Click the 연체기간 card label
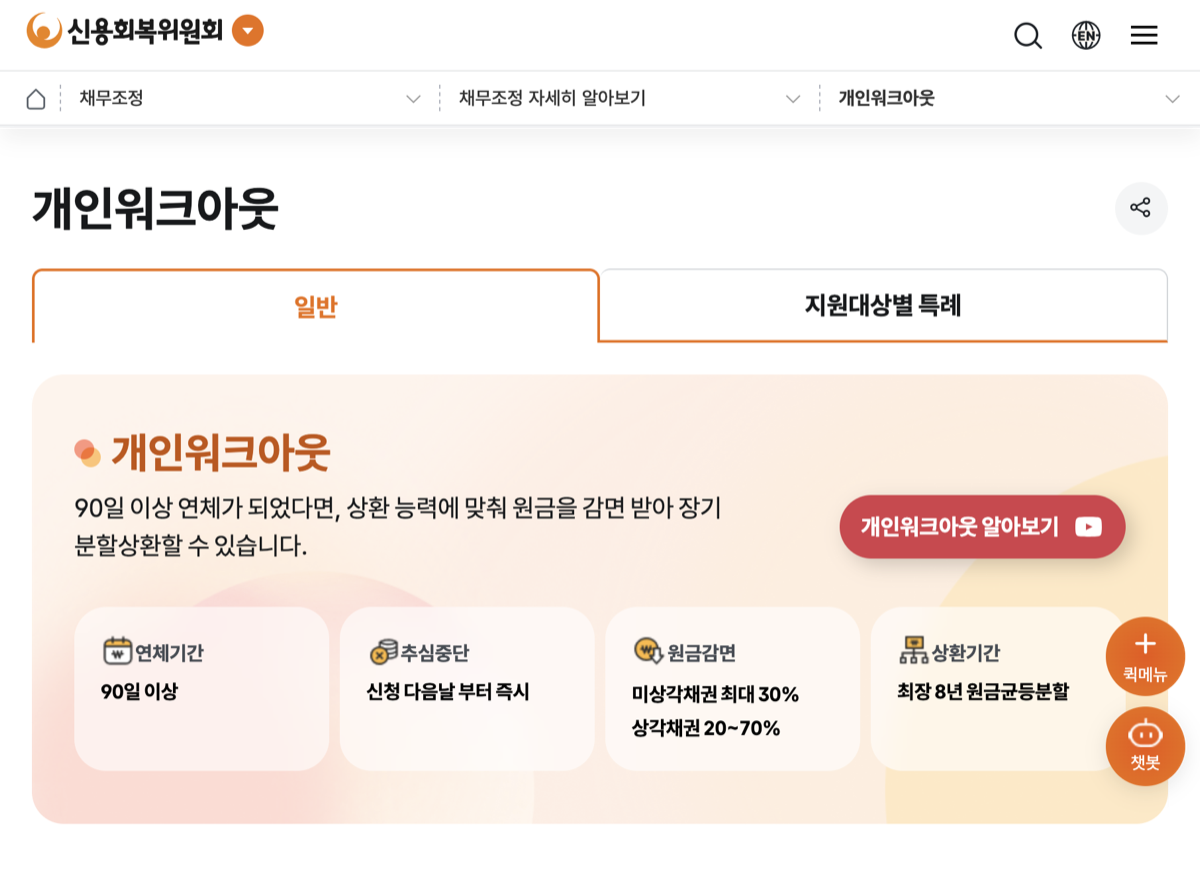The image size is (1200, 892). point(169,653)
